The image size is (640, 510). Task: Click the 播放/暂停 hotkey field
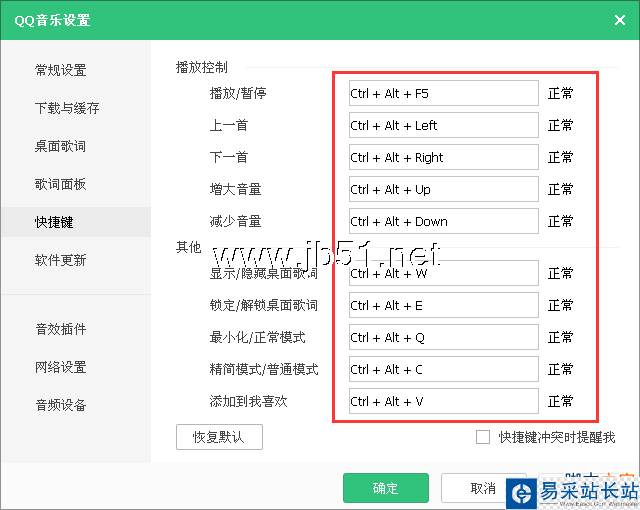[x=444, y=93]
